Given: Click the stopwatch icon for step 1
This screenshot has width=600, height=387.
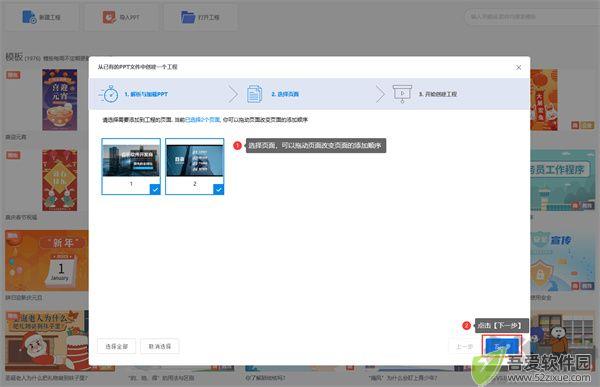Looking at the screenshot, I should click(110, 94).
